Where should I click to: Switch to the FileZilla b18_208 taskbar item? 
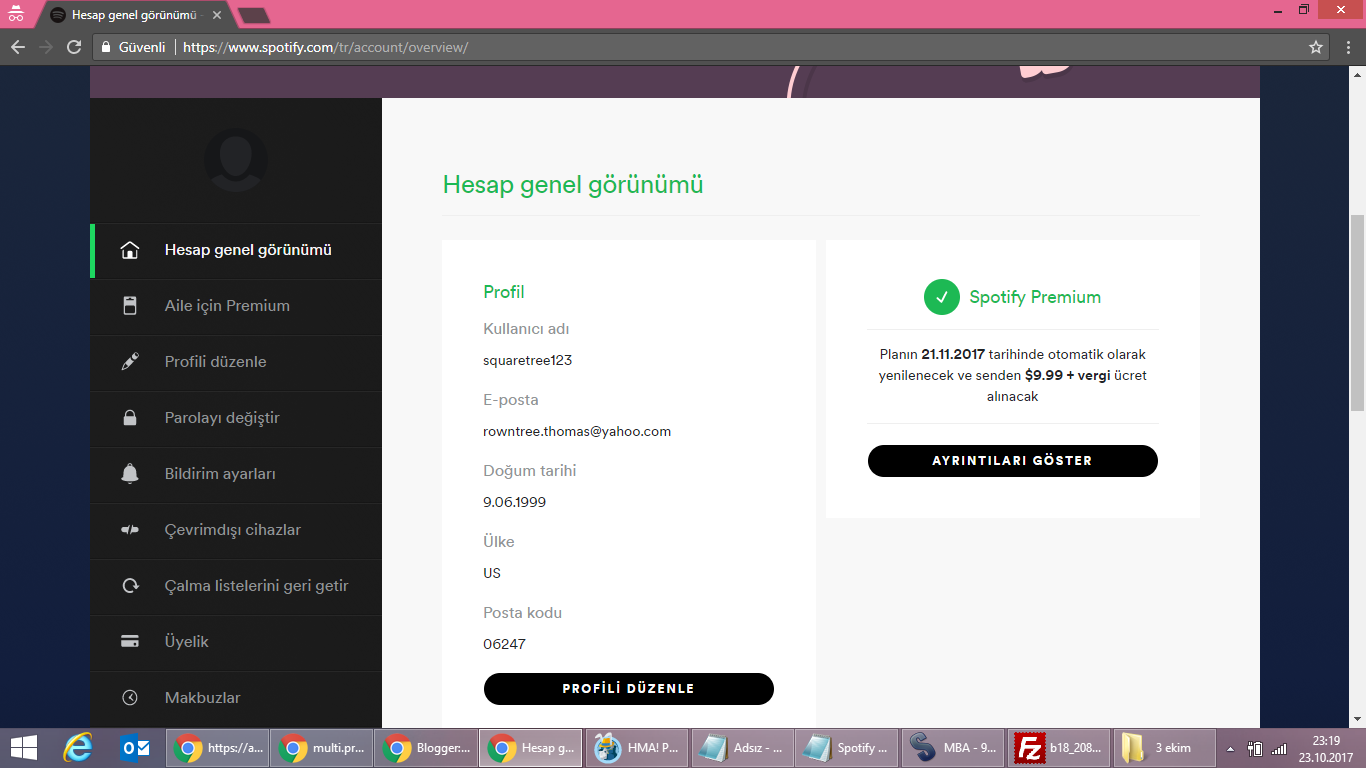1059,748
